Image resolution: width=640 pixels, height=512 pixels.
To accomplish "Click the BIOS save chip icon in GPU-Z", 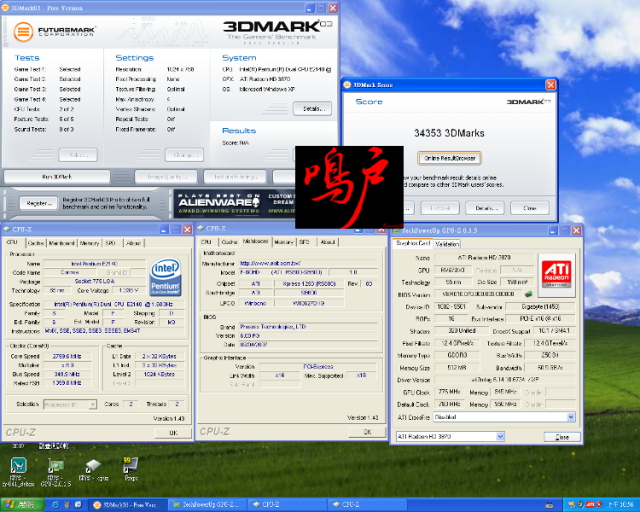I will (528, 294).
